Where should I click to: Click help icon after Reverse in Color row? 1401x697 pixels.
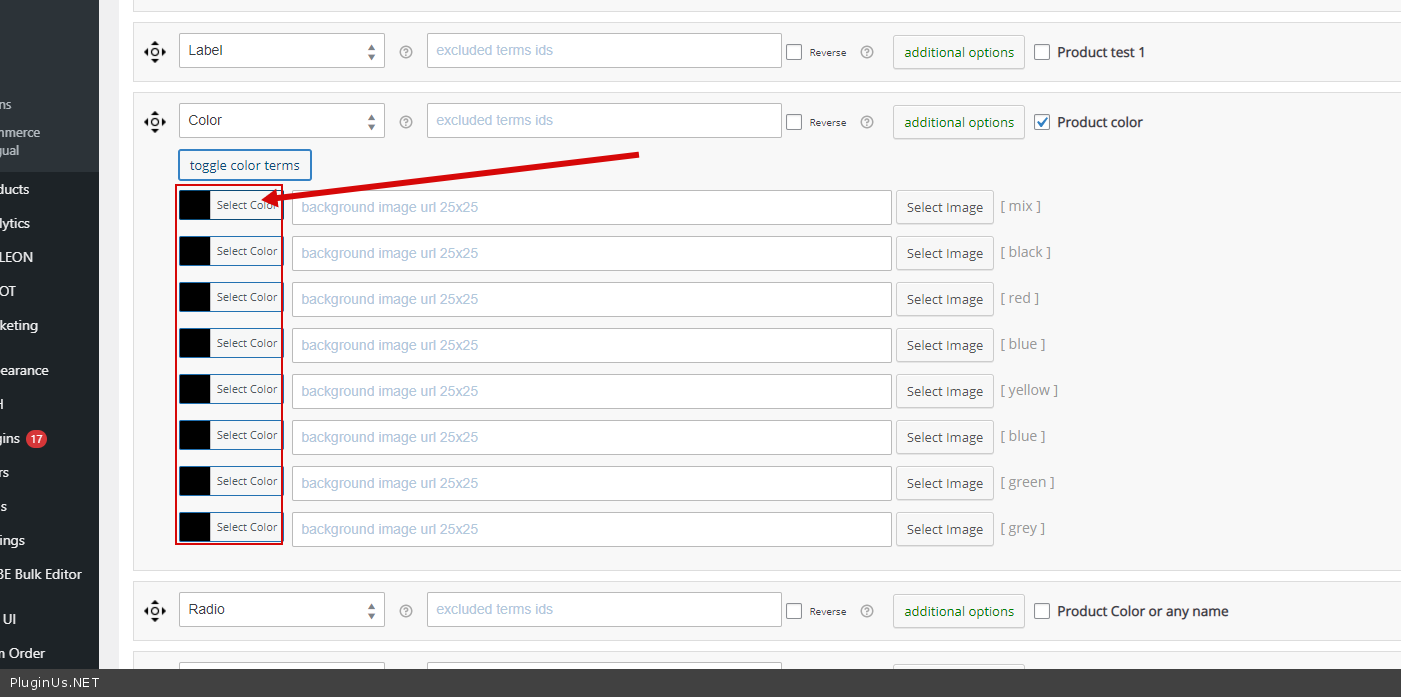(867, 122)
